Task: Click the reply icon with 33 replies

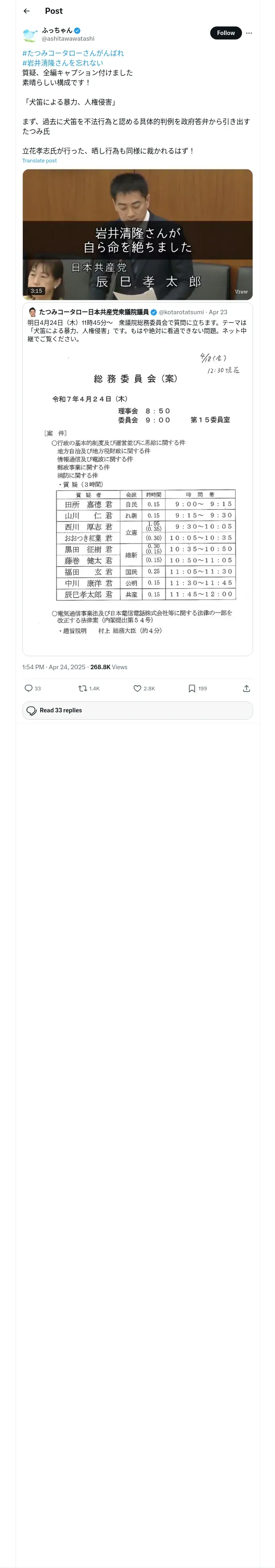Action: click(x=29, y=688)
